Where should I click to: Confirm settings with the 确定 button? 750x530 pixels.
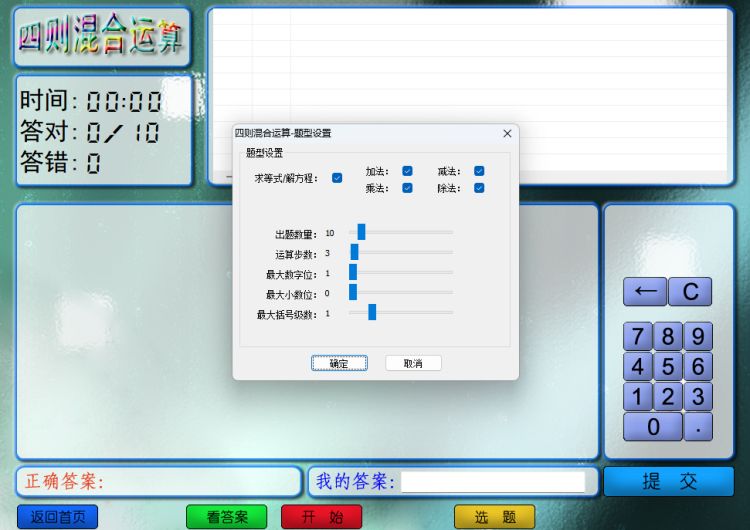coord(339,363)
